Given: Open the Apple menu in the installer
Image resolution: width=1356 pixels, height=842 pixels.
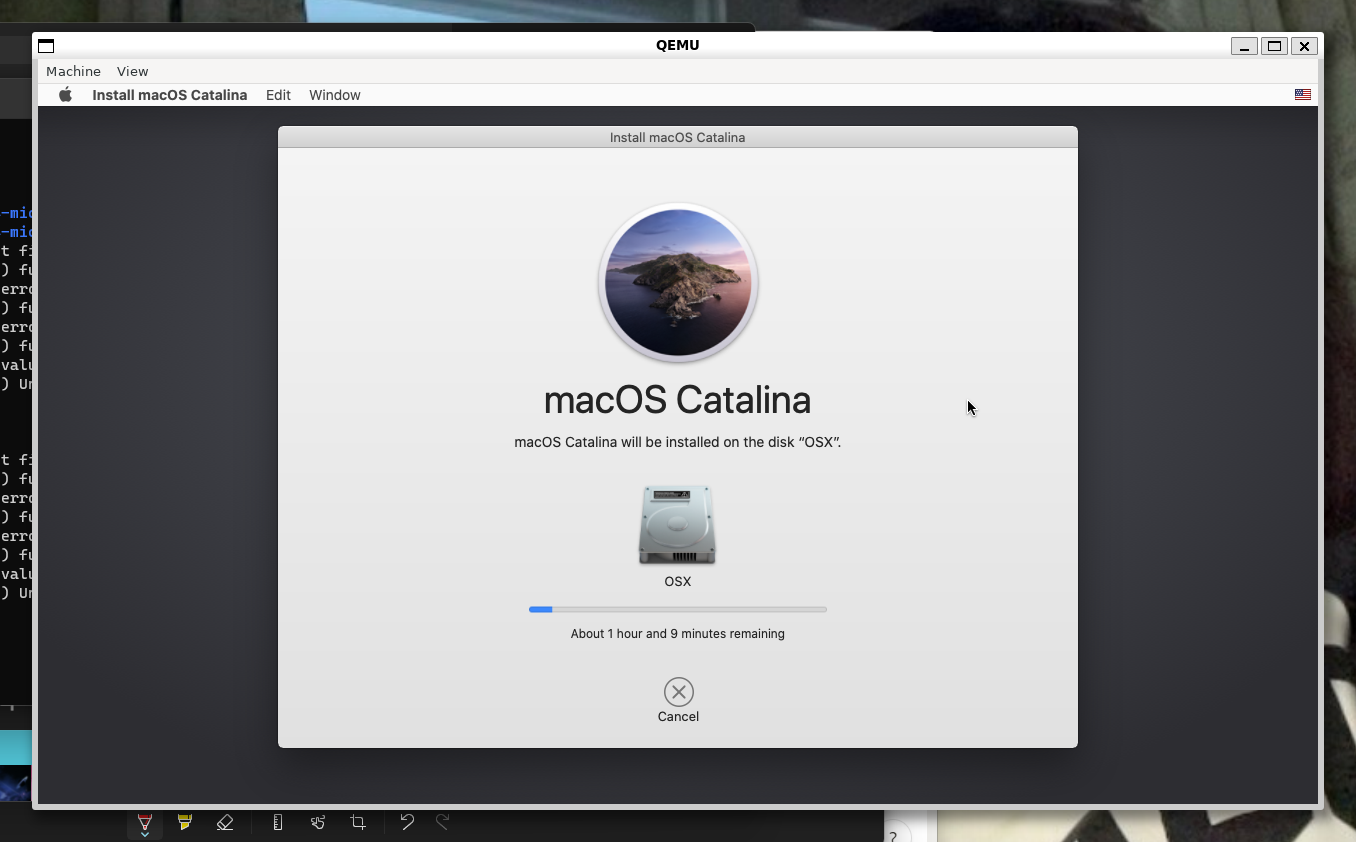Looking at the screenshot, I should point(65,95).
